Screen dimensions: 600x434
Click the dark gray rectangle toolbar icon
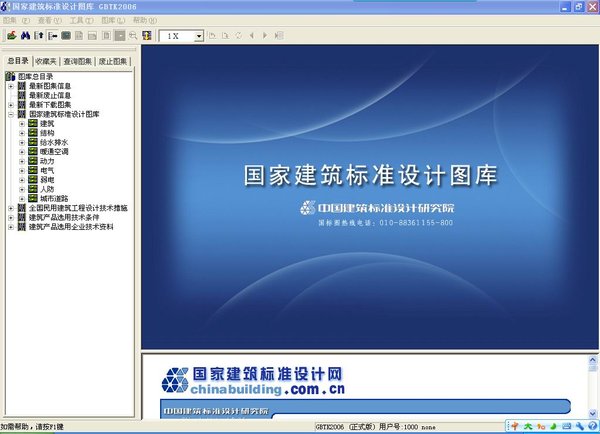click(x=66, y=36)
